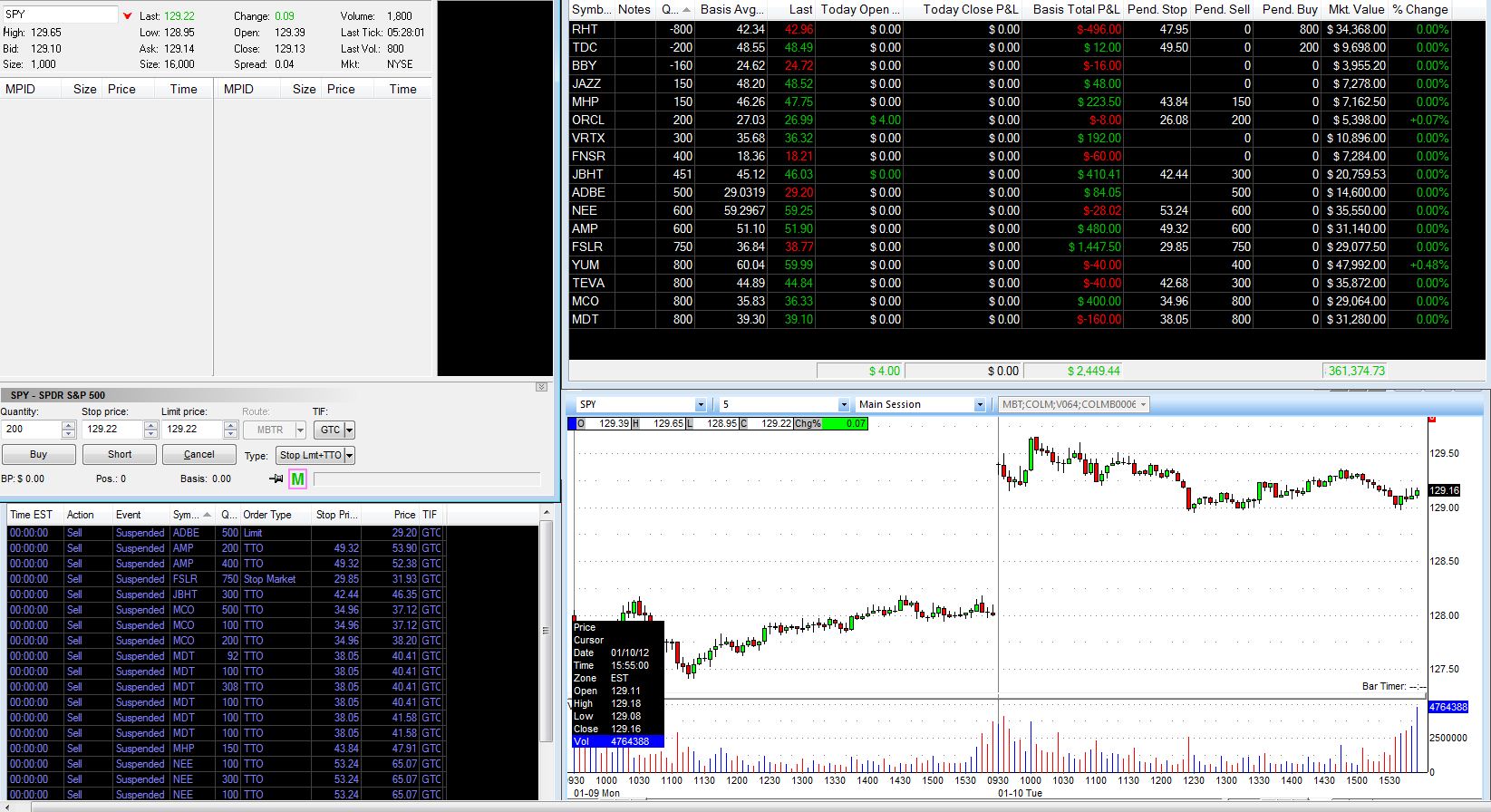1491x812 pixels.
Task: Decrease Stop price with the down spinner
Action: coord(150,434)
